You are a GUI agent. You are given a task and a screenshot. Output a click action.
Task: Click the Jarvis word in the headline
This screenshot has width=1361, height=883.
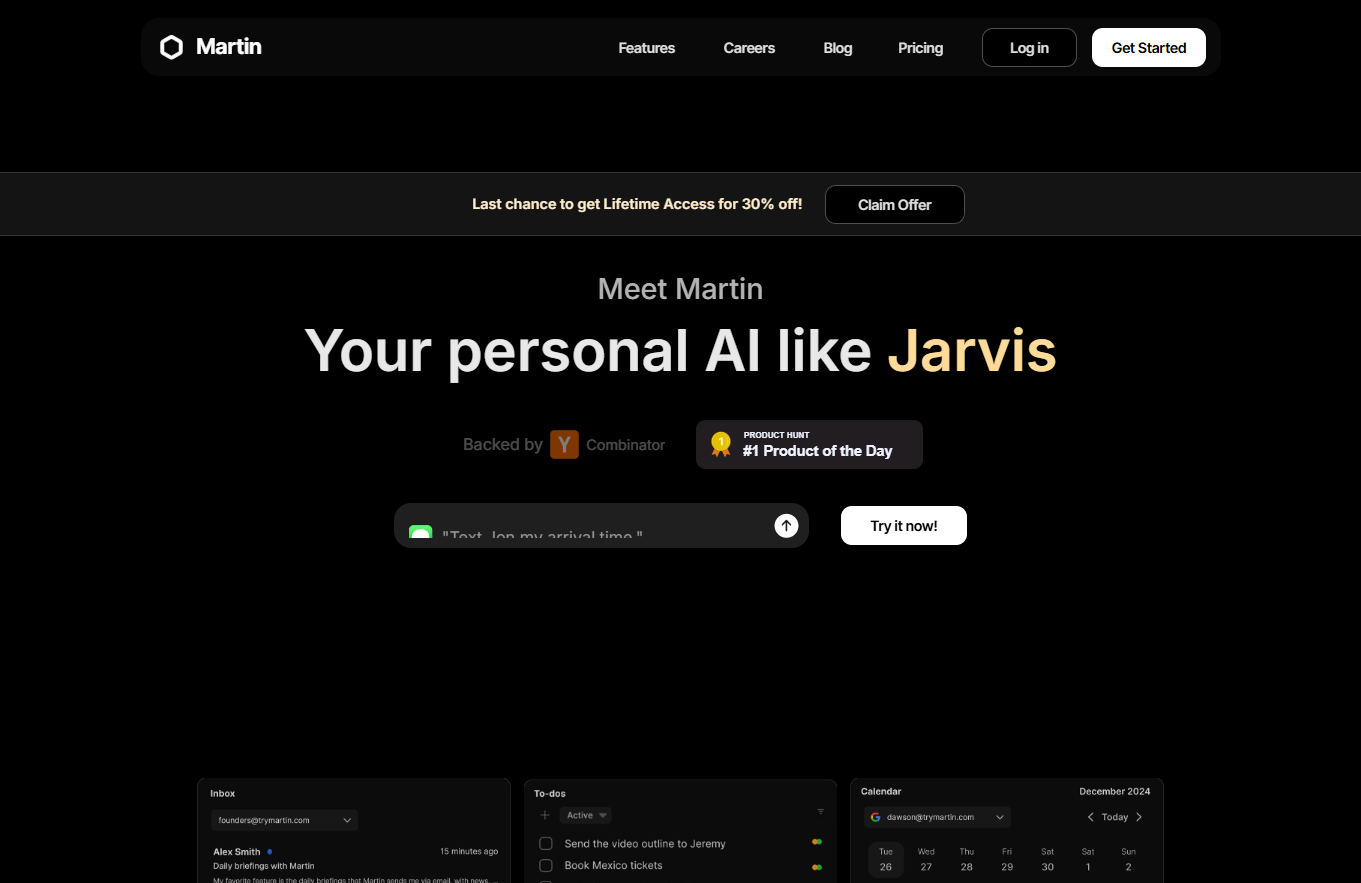pyautogui.click(x=972, y=350)
